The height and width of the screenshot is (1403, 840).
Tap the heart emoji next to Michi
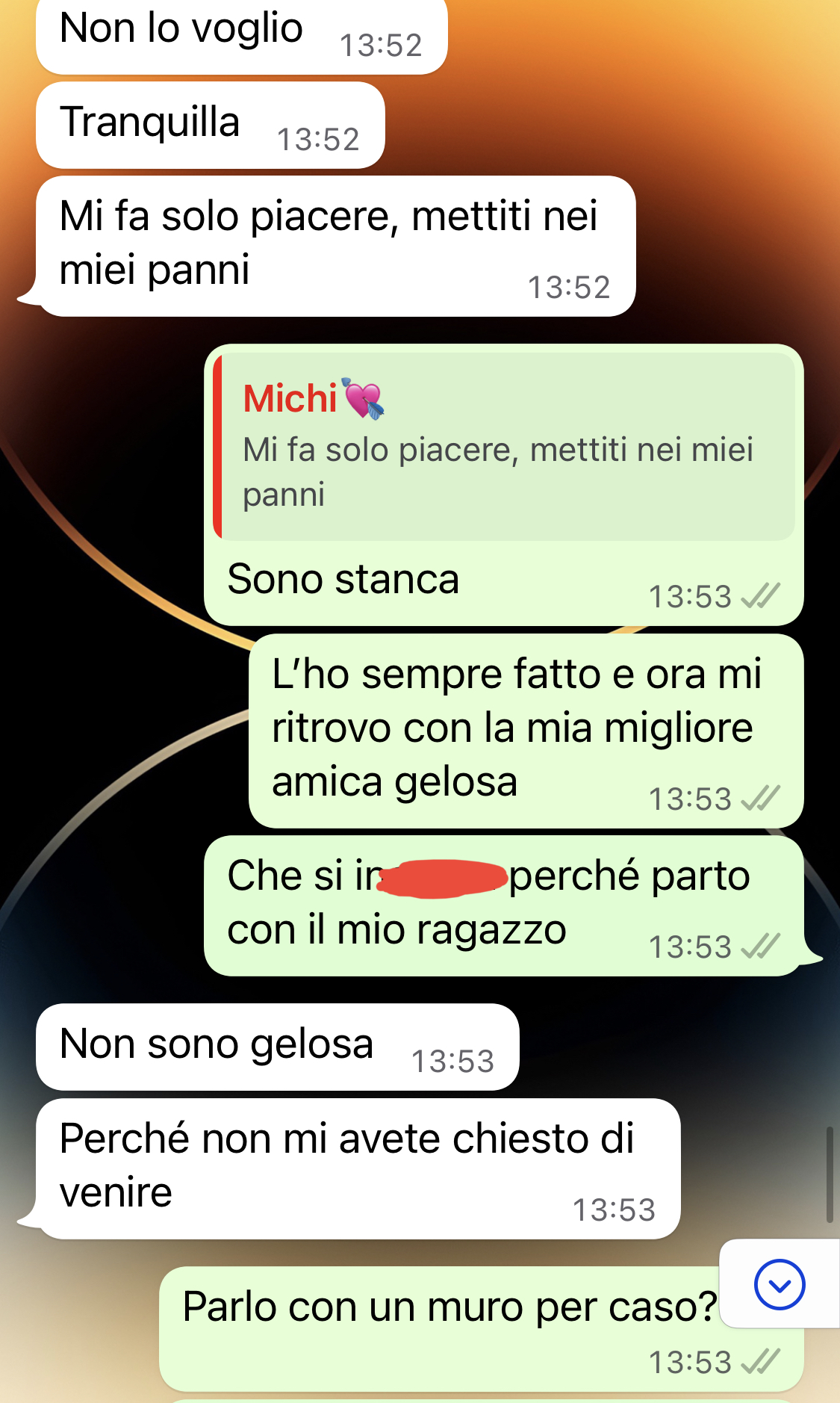[364, 398]
